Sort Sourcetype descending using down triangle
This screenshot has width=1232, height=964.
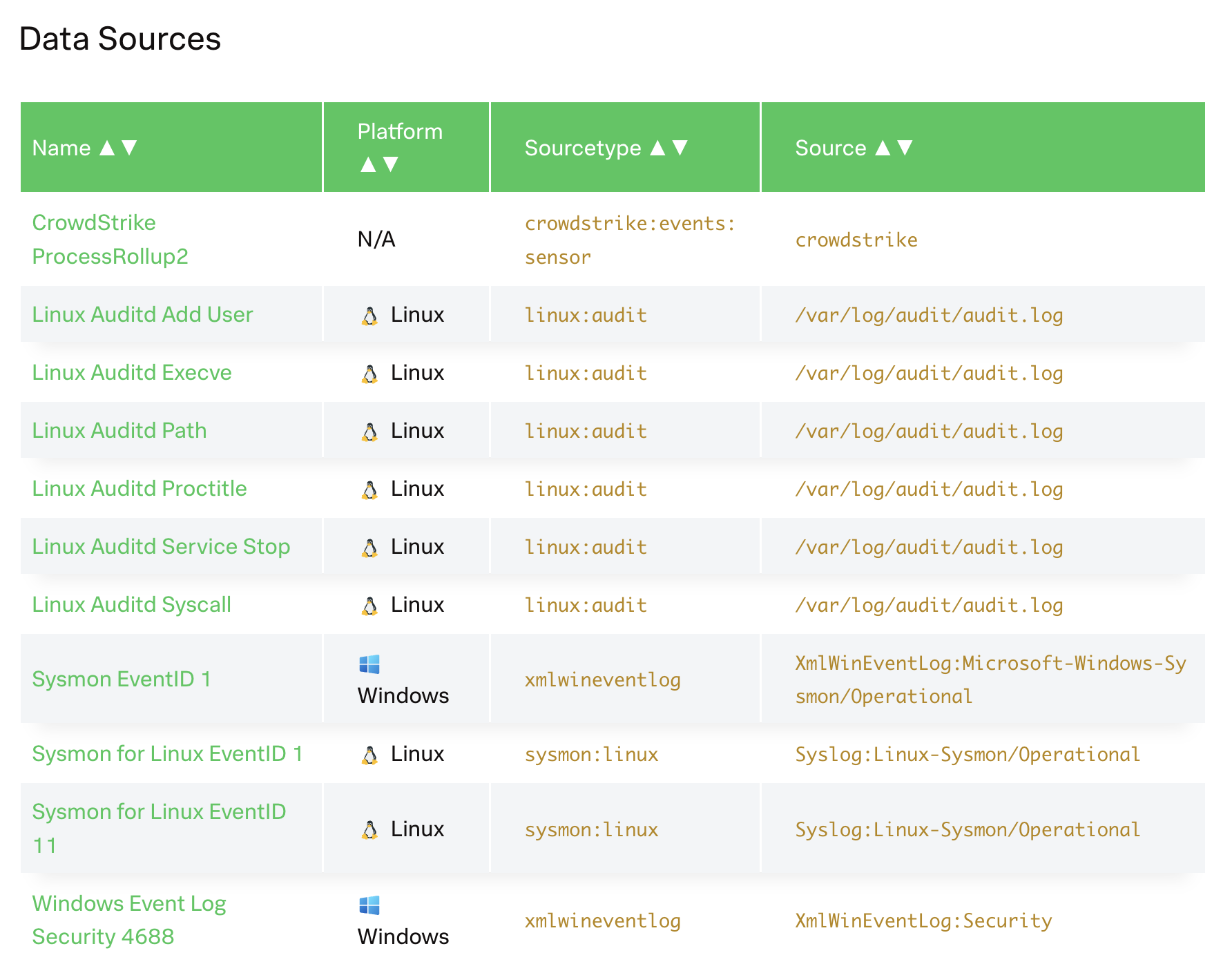(x=680, y=148)
